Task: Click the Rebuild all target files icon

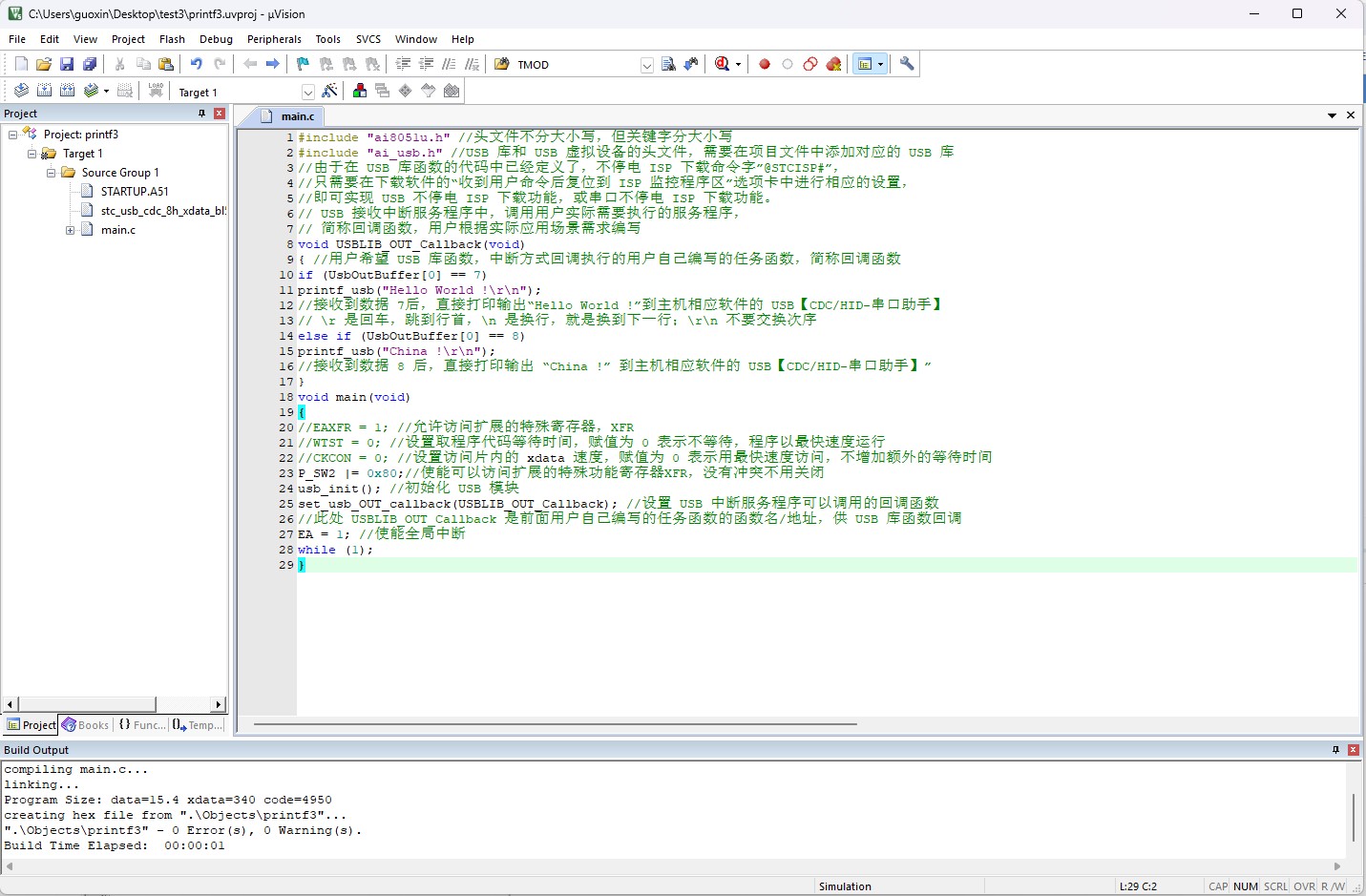Action: (67, 91)
